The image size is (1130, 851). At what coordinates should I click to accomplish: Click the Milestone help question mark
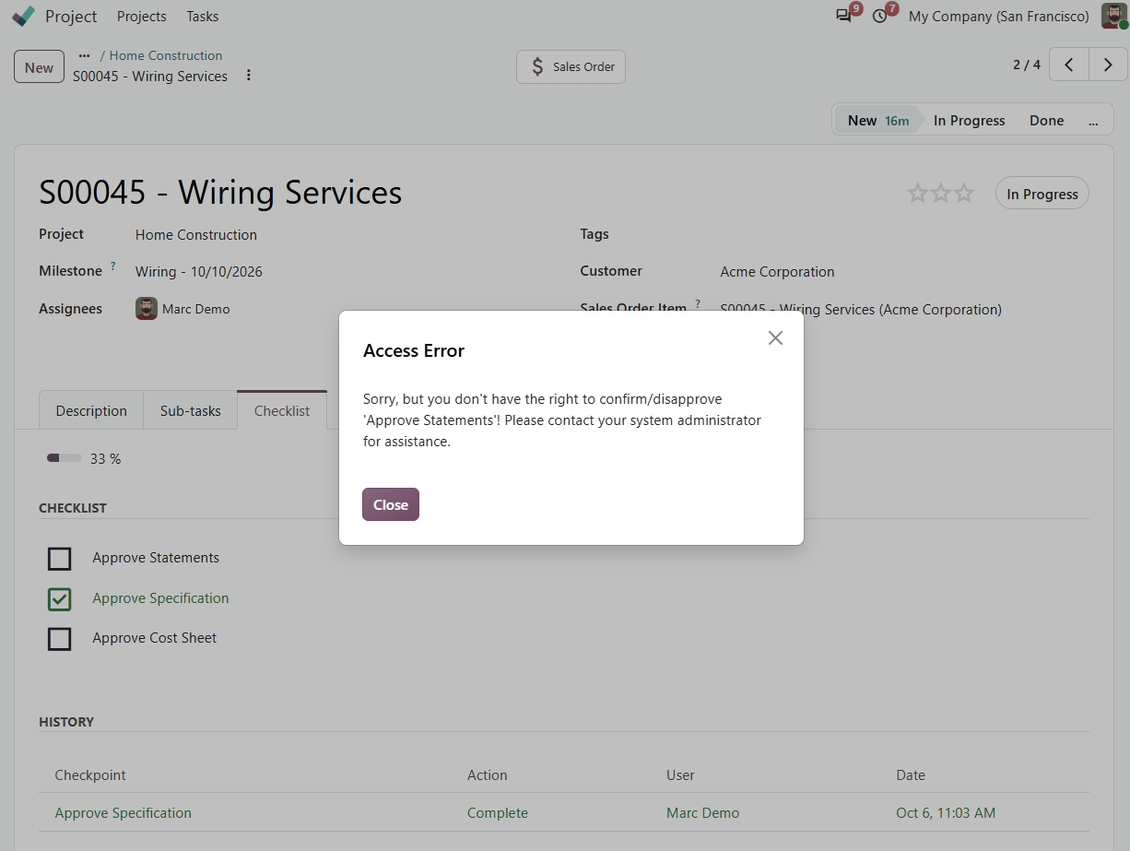tap(113, 266)
